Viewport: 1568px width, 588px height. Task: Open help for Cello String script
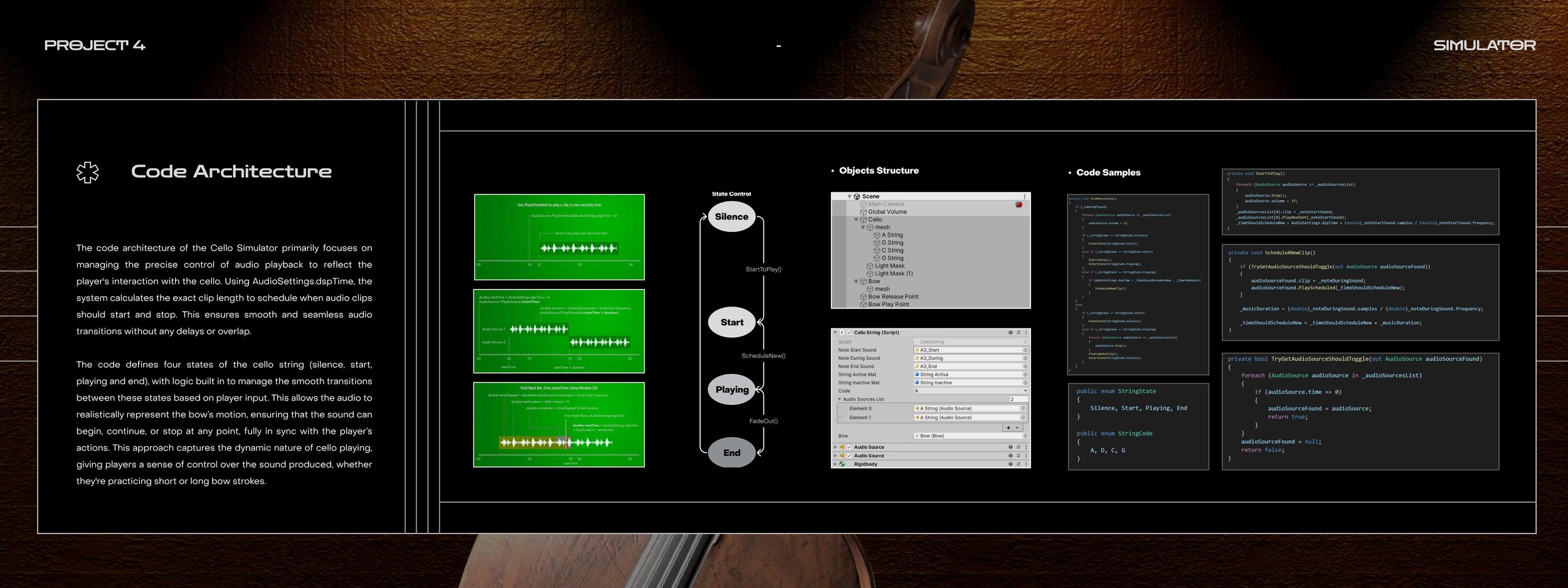tap(1010, 332)
